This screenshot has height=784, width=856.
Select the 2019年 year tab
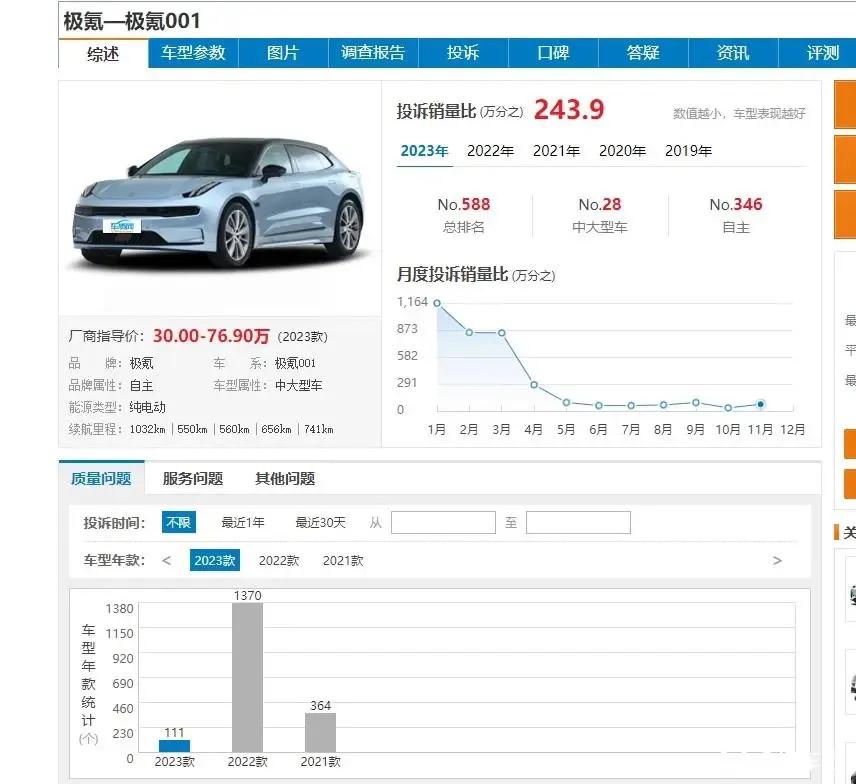click(x=688, y=151)
